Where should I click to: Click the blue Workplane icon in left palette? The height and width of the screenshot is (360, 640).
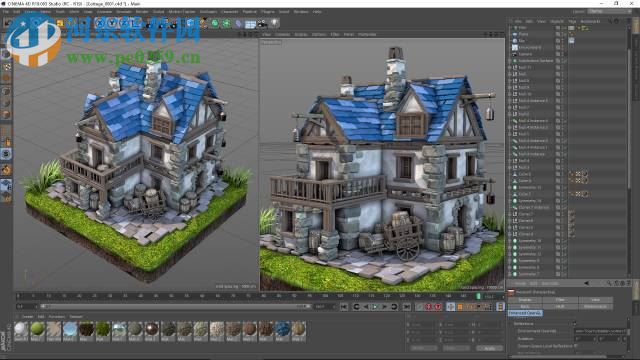pos(6,184)
